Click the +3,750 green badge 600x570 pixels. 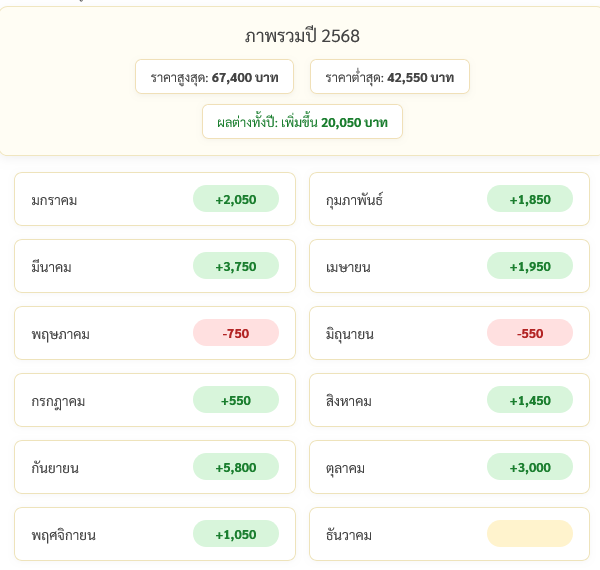(235, 266)
